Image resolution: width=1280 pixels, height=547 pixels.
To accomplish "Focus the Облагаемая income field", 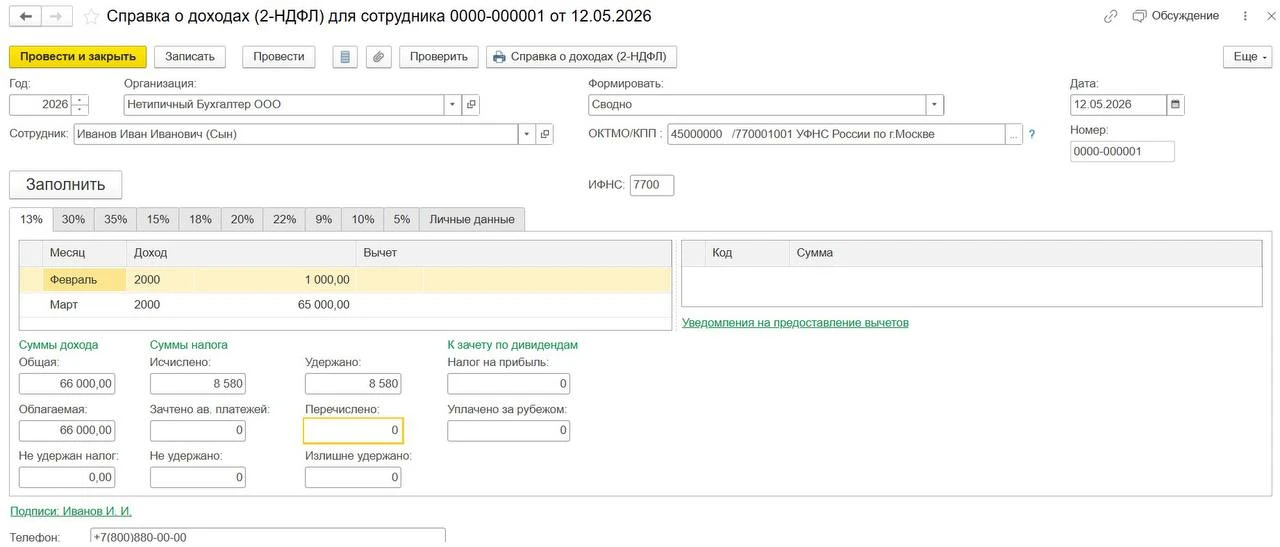I will (67, 430).
